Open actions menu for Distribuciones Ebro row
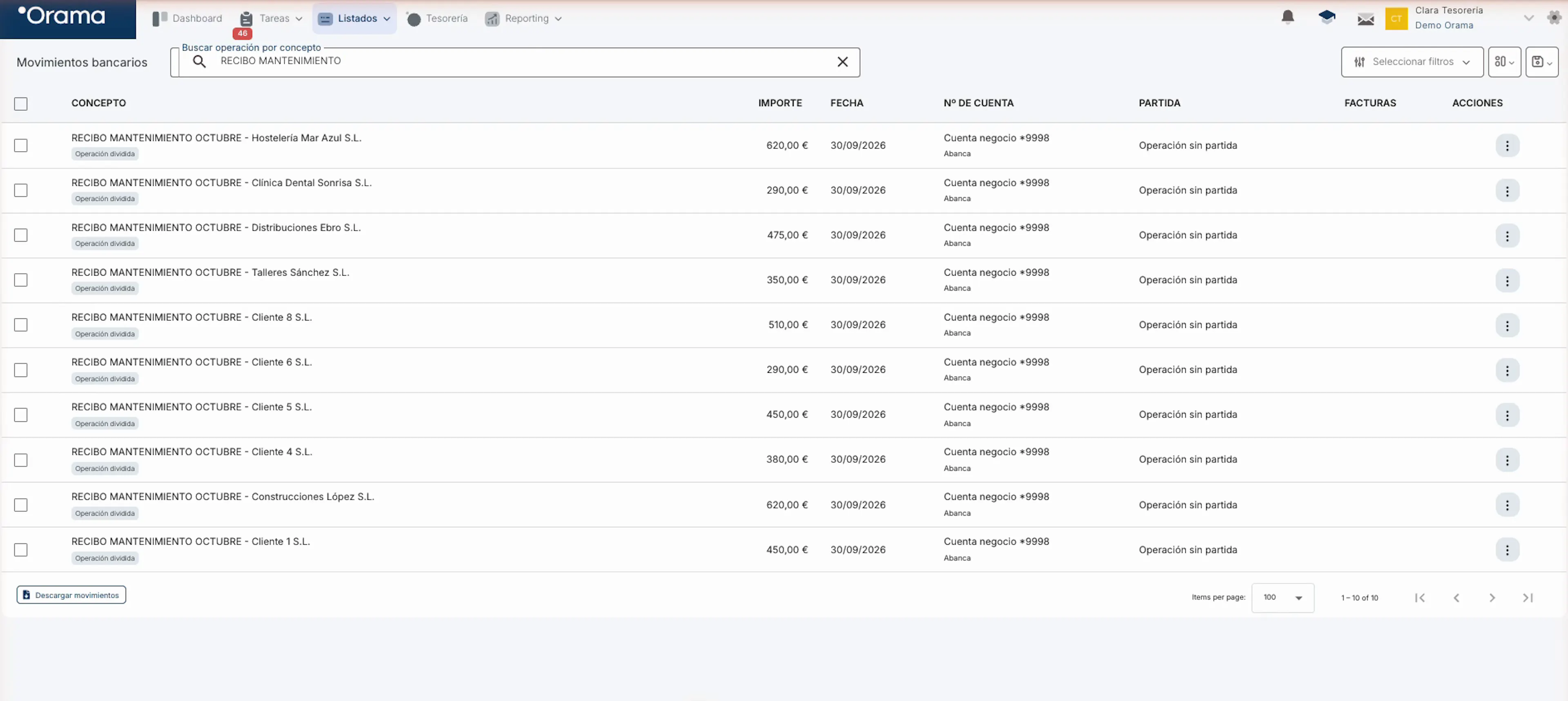 click(x=1507, y=236)
